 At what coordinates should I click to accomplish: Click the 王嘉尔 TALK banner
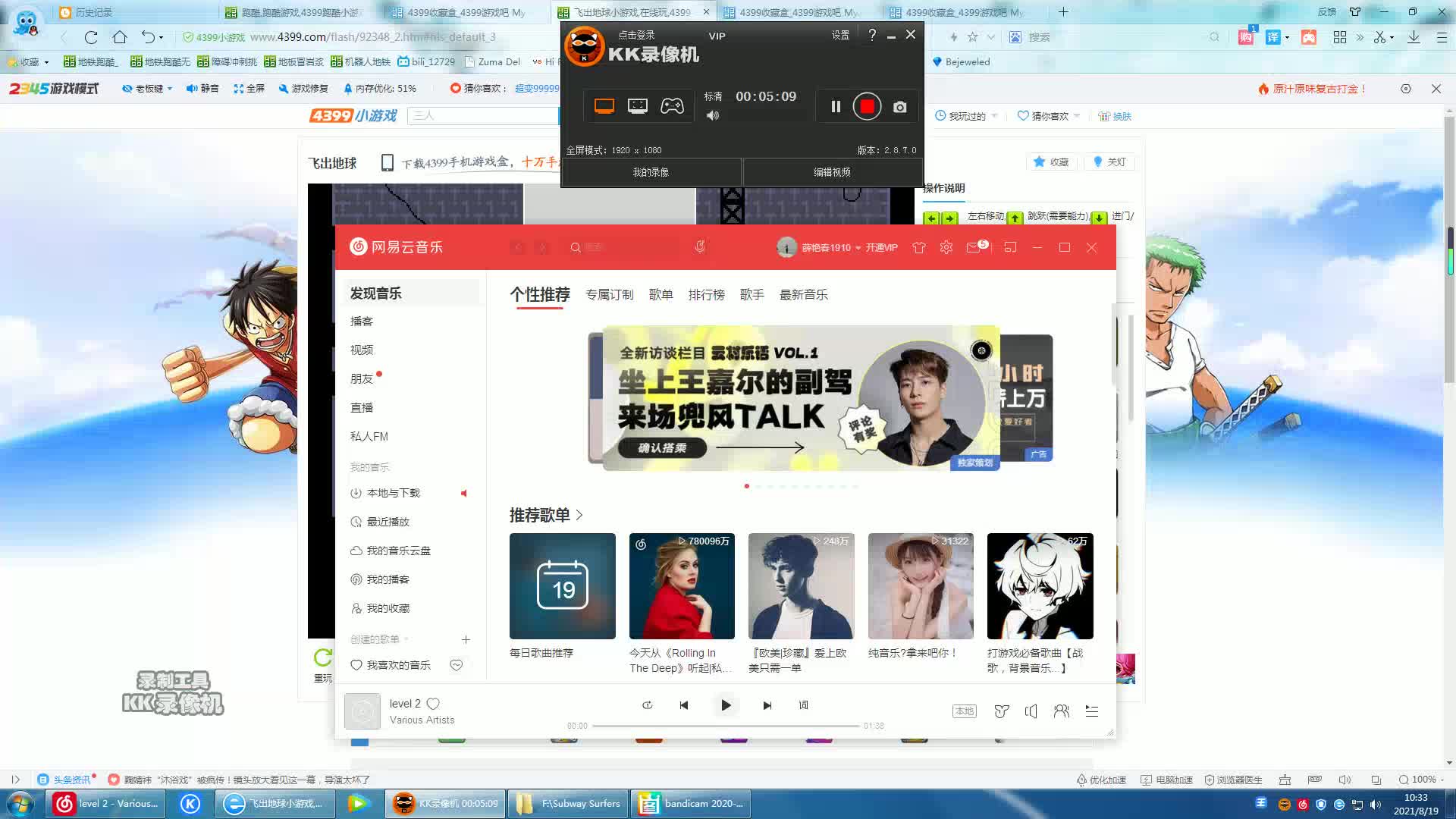tap(801, 398)
